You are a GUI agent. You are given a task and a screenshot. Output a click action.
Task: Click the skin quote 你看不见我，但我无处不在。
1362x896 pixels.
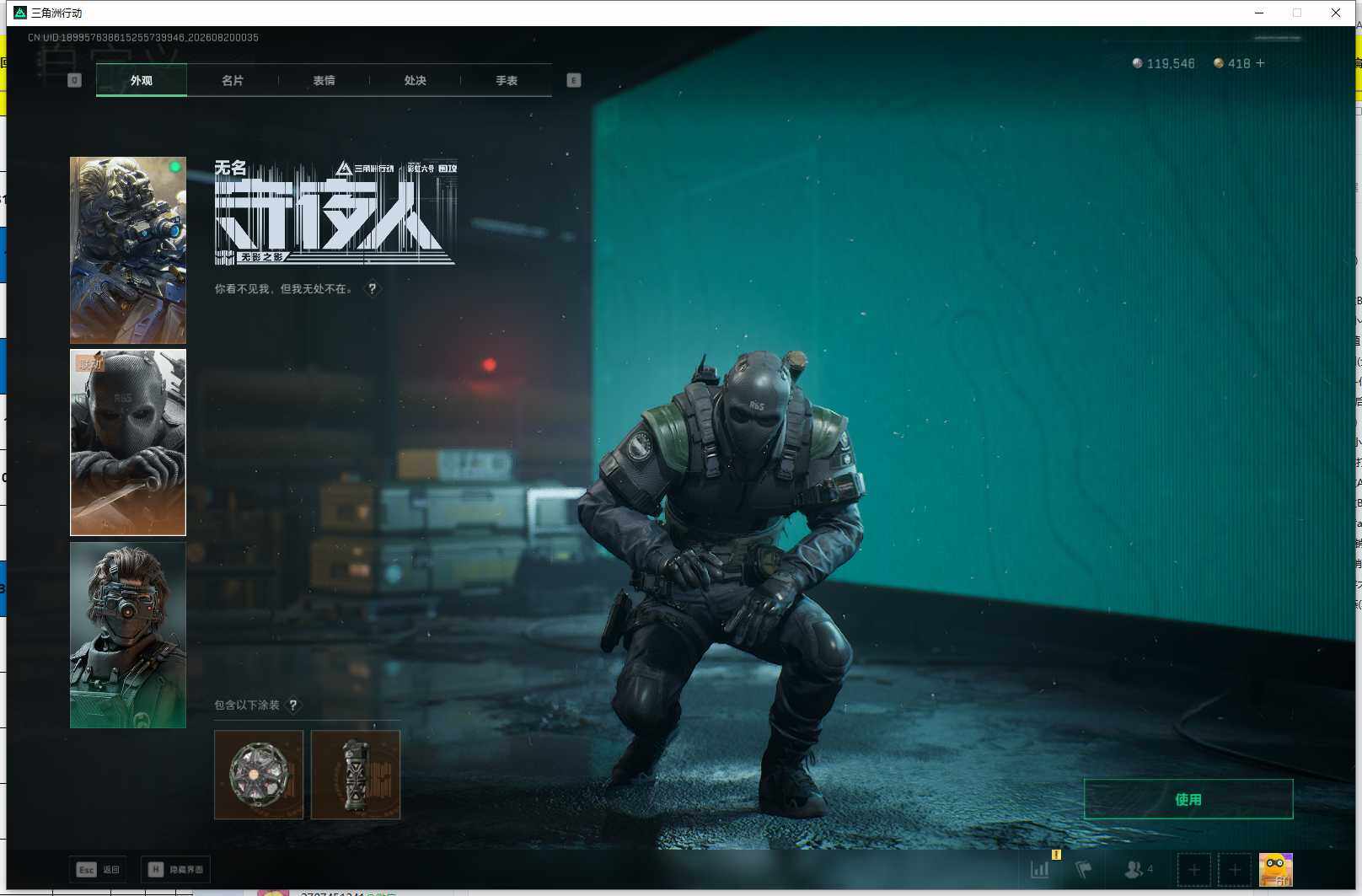pos(284,289)
